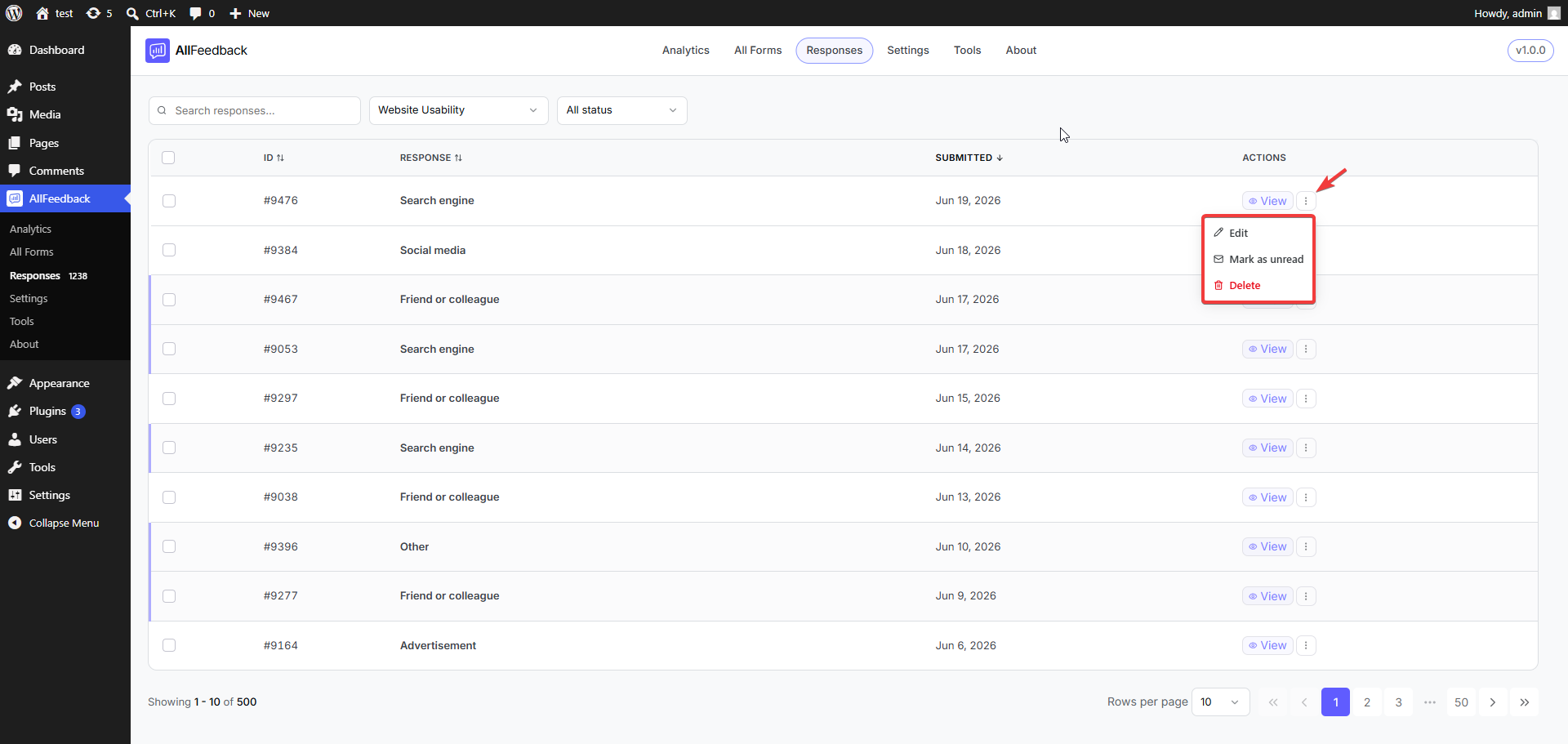Image resolution: width=1568 pixels, height=744 pixels.
Task: Open three-dot menu for response #9038
Action: tap(1306, 497)
